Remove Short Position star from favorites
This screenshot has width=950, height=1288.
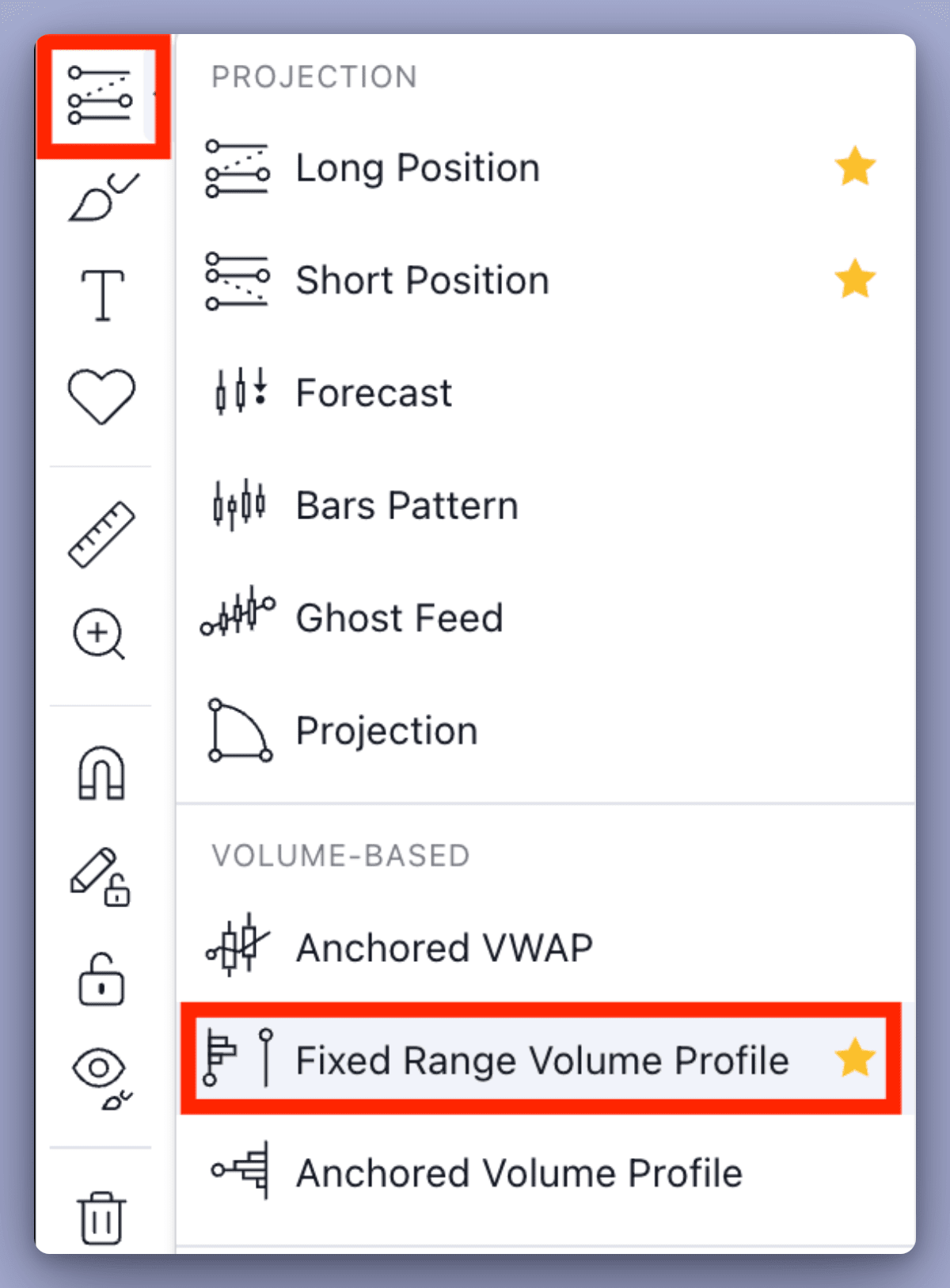[x=855, y=279]
